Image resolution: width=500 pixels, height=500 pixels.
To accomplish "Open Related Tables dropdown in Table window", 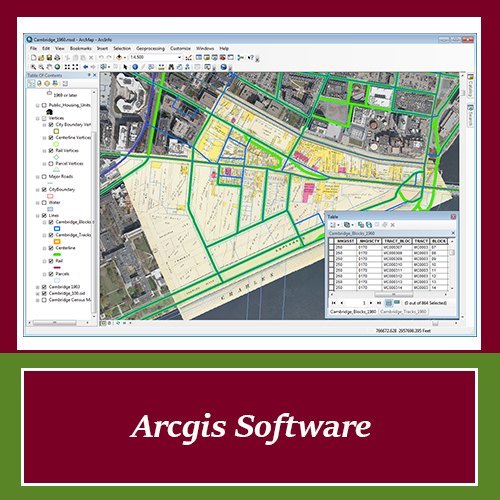I will pos(348,225).
